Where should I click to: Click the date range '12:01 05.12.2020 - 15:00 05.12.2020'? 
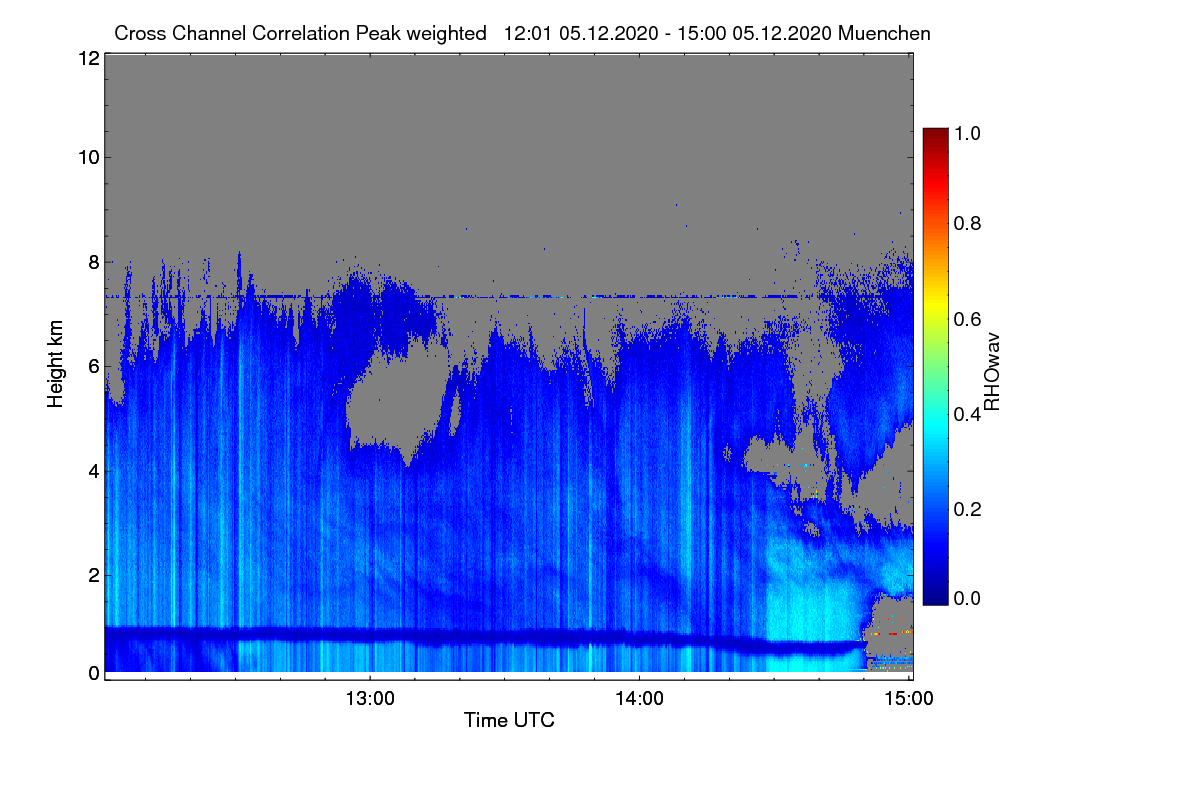click(667, 33)
